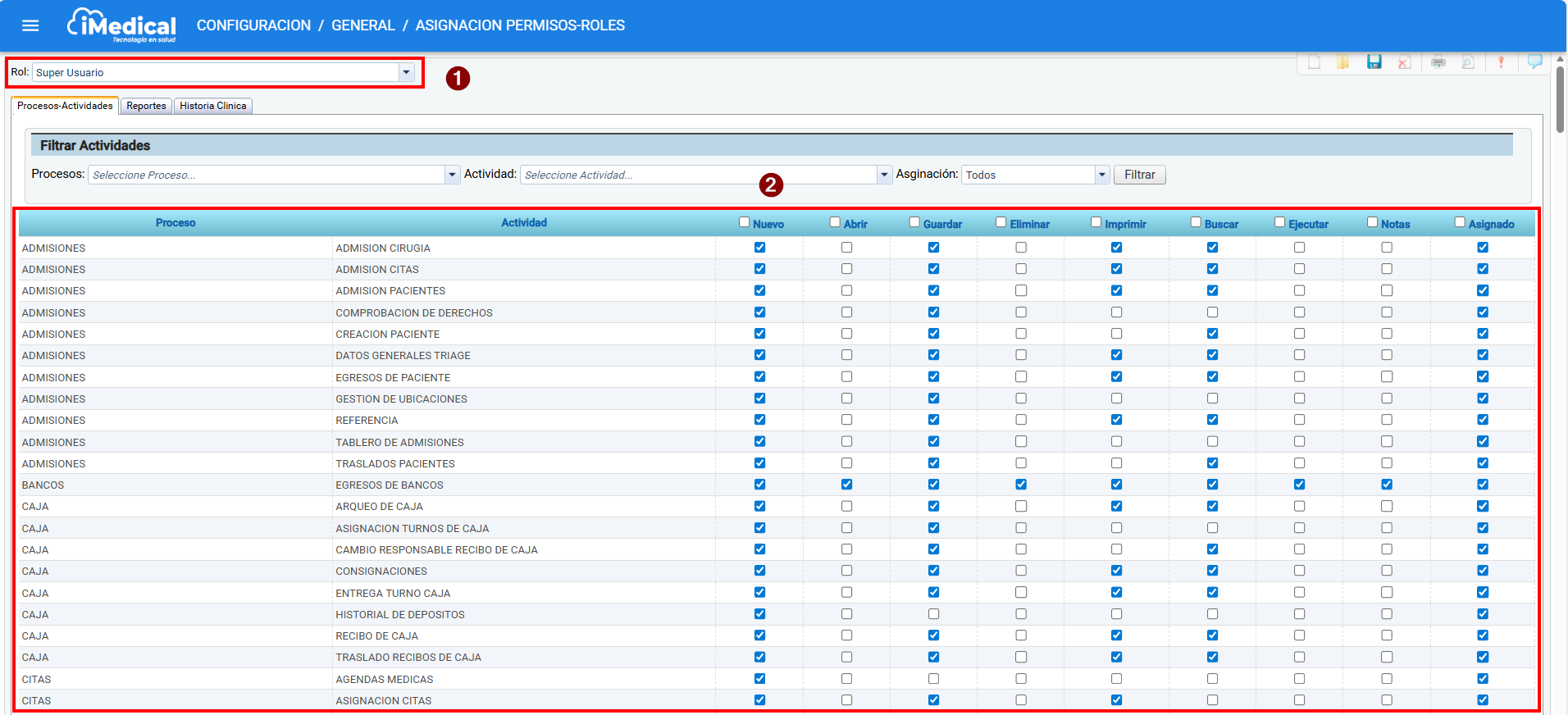Toggle the Nuevo column header checkbox
The height and width of the screenshot is (715, 1568).
745,222
